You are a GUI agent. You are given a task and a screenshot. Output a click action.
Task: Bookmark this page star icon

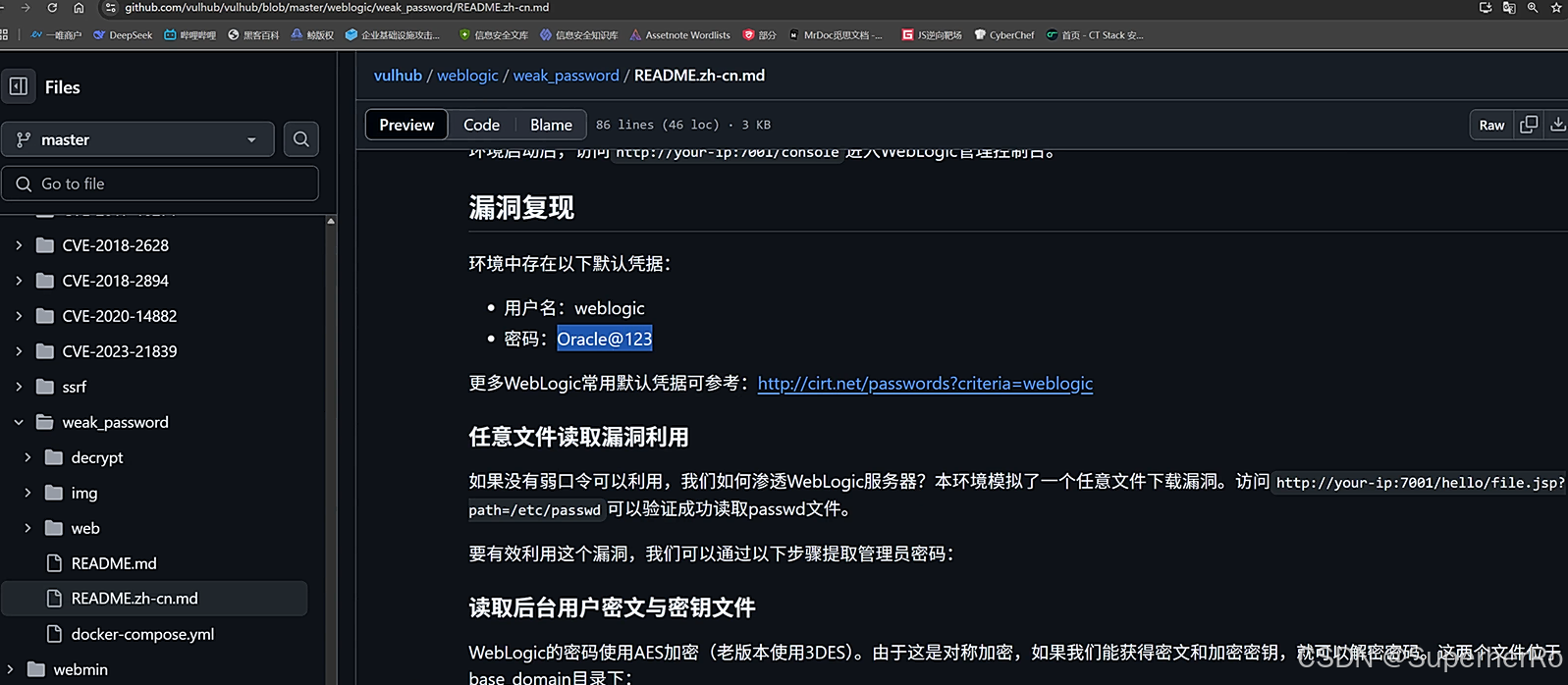click(1556, 7)
